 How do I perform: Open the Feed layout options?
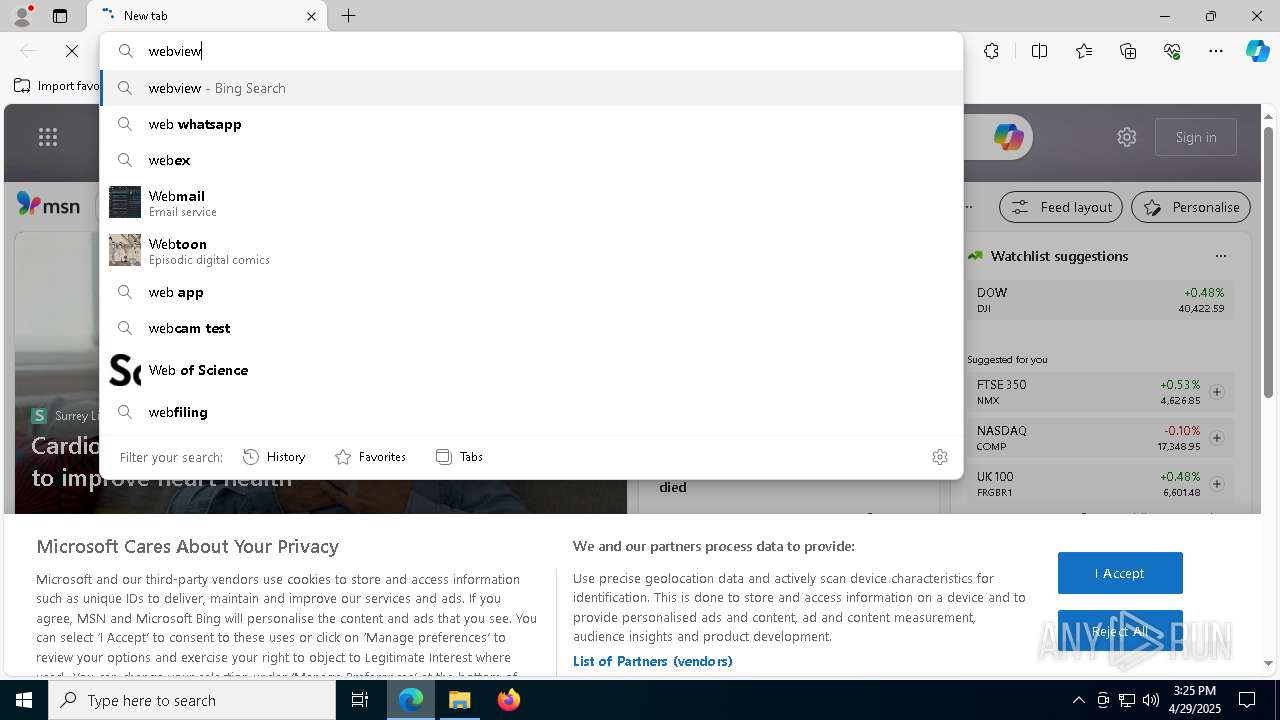[1062, 207]
